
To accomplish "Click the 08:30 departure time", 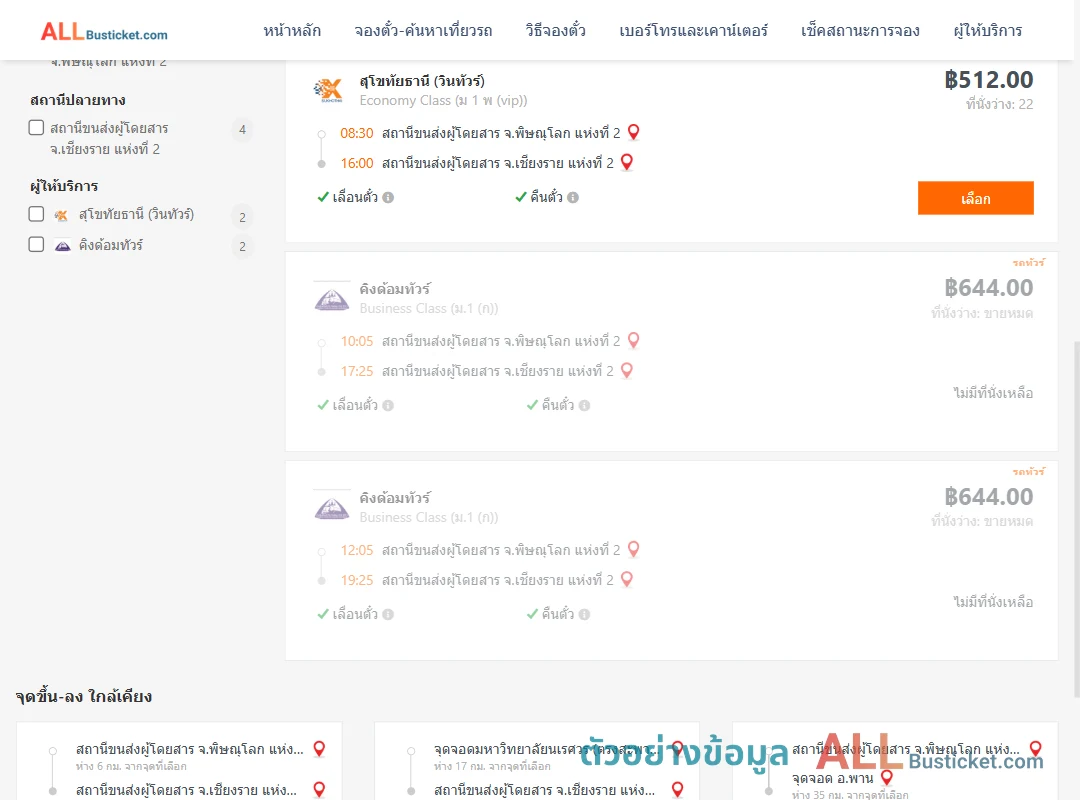I will (357, 133).
